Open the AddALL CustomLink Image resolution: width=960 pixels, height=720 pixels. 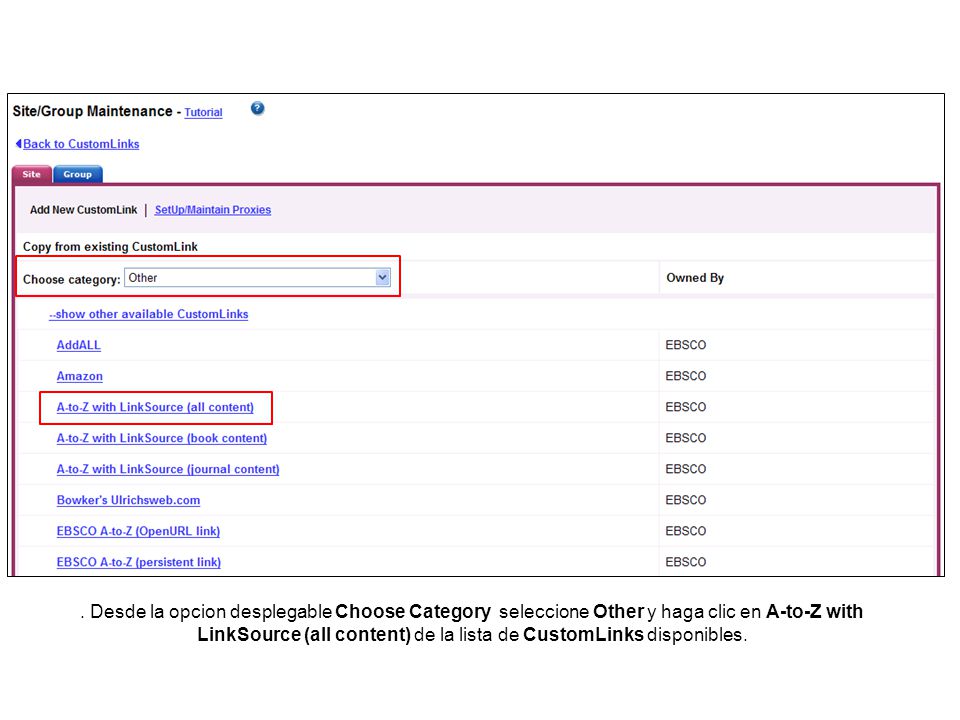coord(78,345)
